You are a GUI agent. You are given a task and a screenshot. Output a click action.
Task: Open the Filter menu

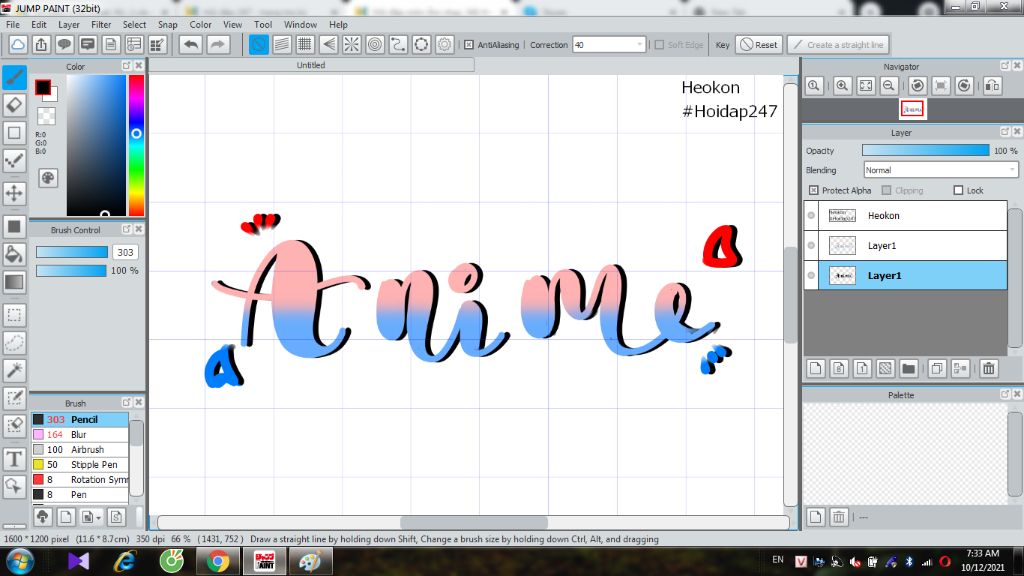coord(101,24)
